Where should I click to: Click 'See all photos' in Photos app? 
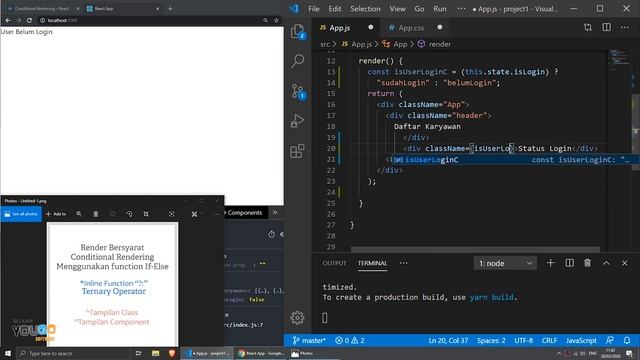[21, 214]
